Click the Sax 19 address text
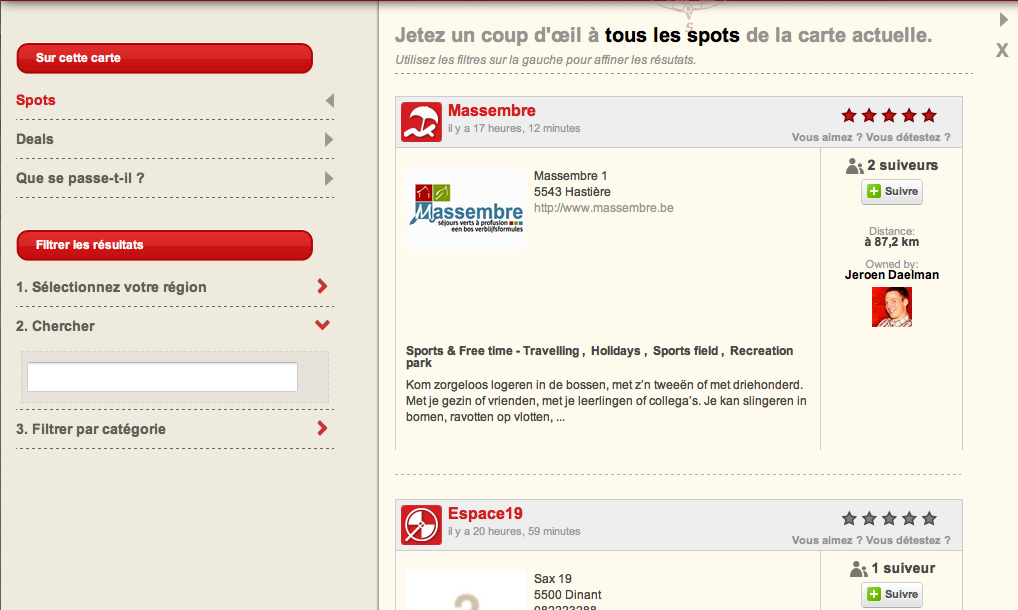This screenshot has height=610, width=1018. [552, 578]
